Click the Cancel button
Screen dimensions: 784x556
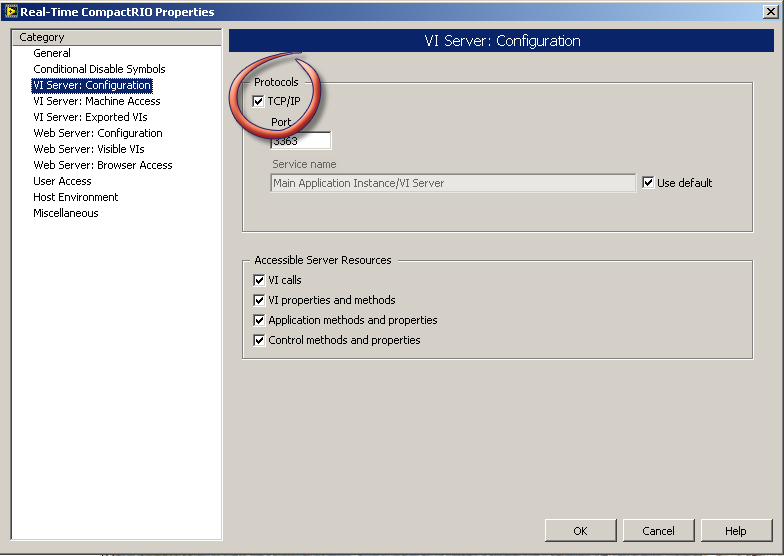click(658, 530)
